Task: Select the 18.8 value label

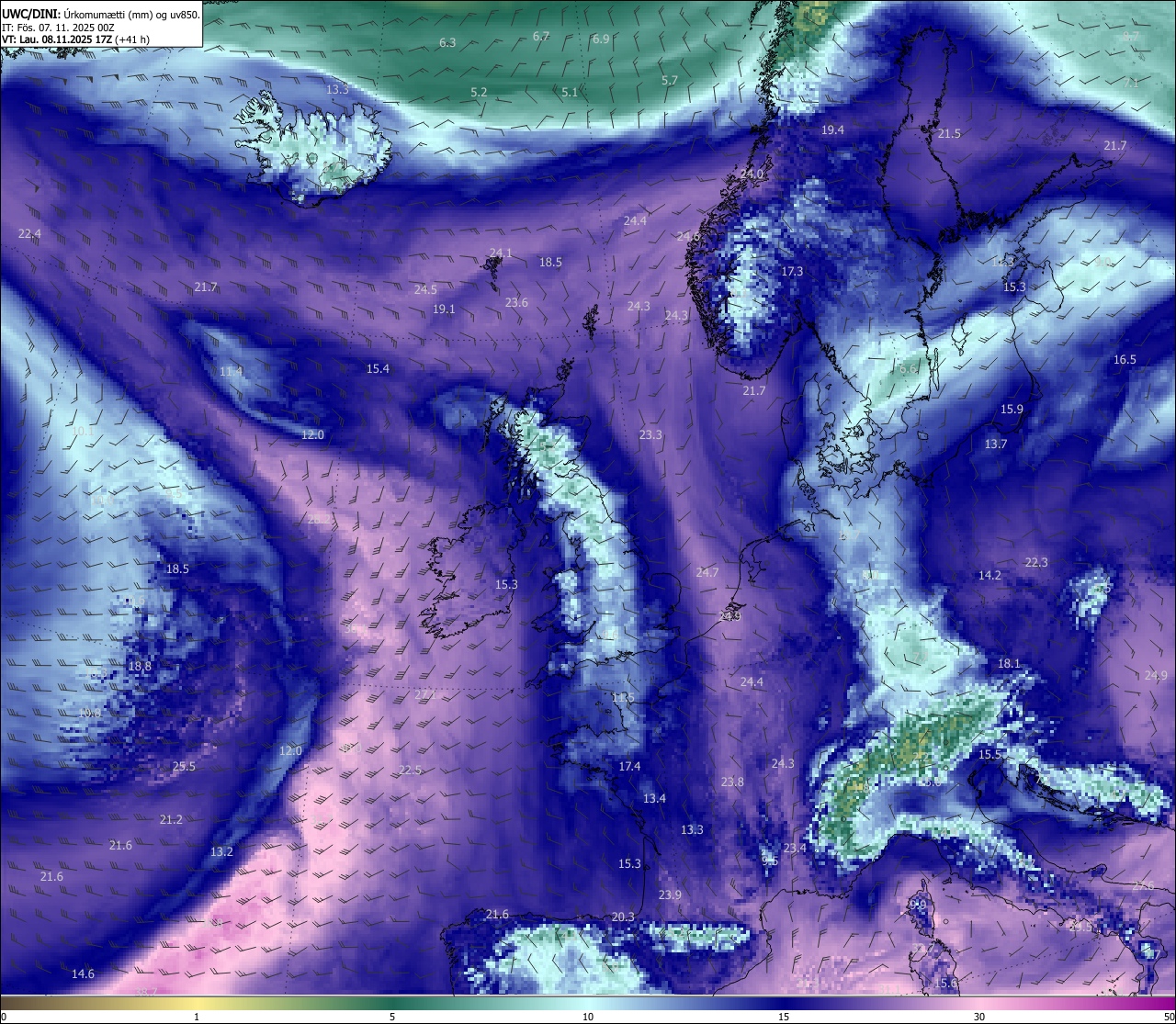Action: (140, 667)
